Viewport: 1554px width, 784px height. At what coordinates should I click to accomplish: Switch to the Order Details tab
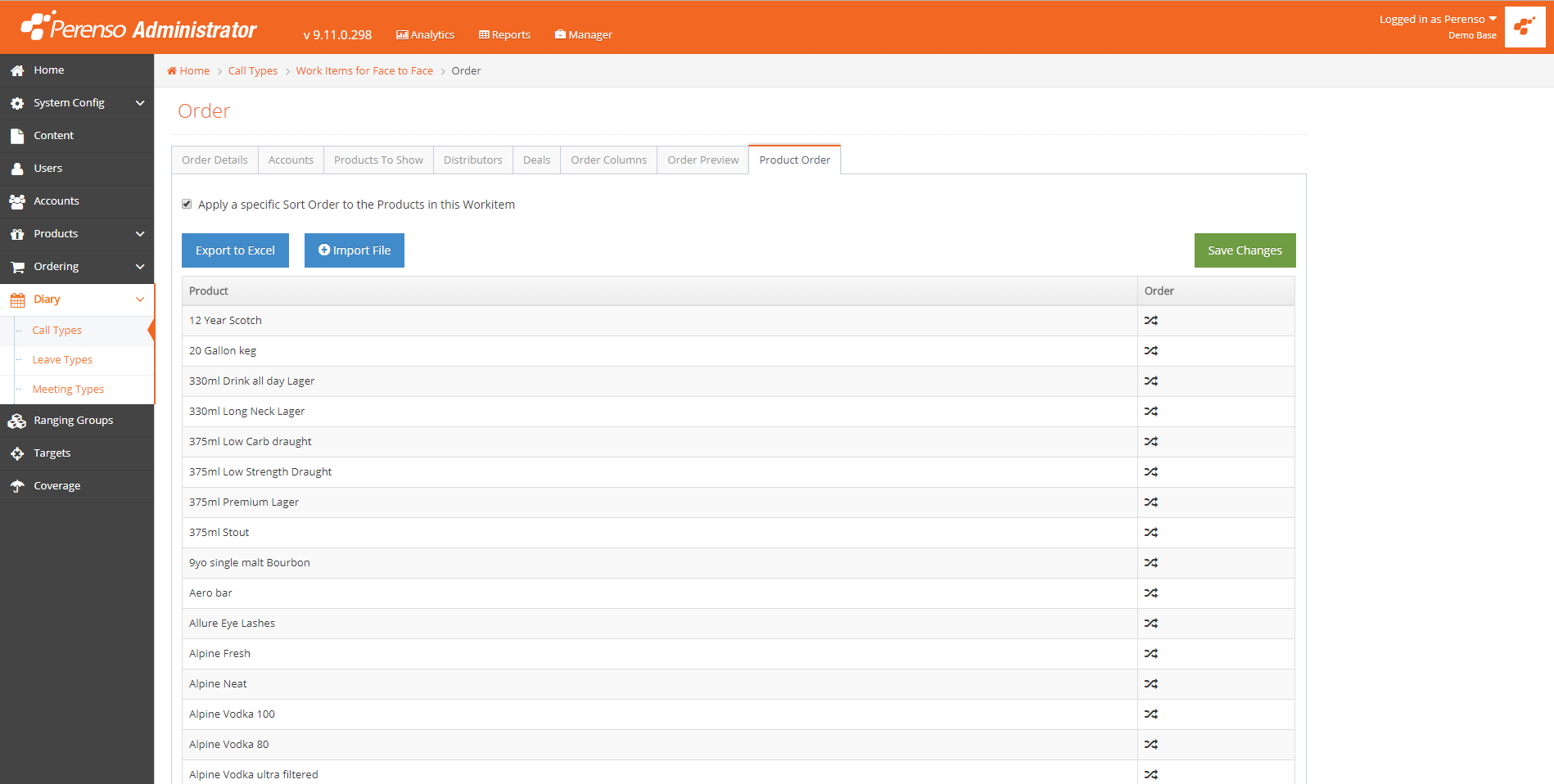pos(215,160)
